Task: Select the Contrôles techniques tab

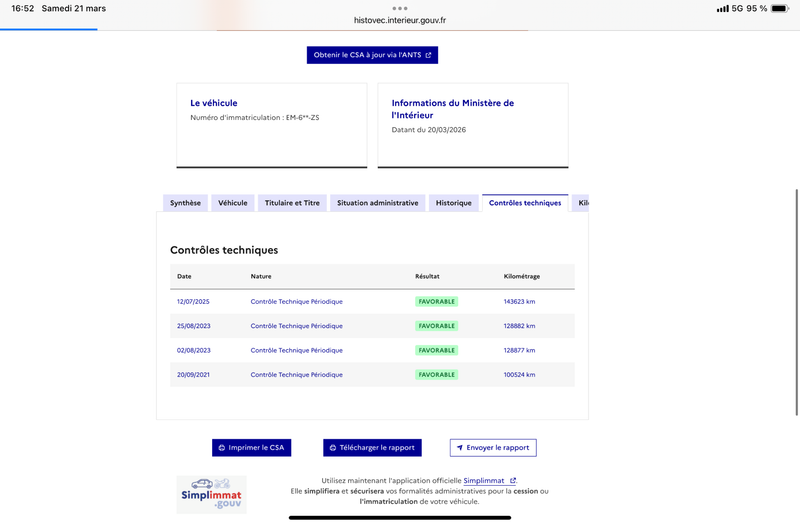Action: pyautogui.click(x=525, y=203)
